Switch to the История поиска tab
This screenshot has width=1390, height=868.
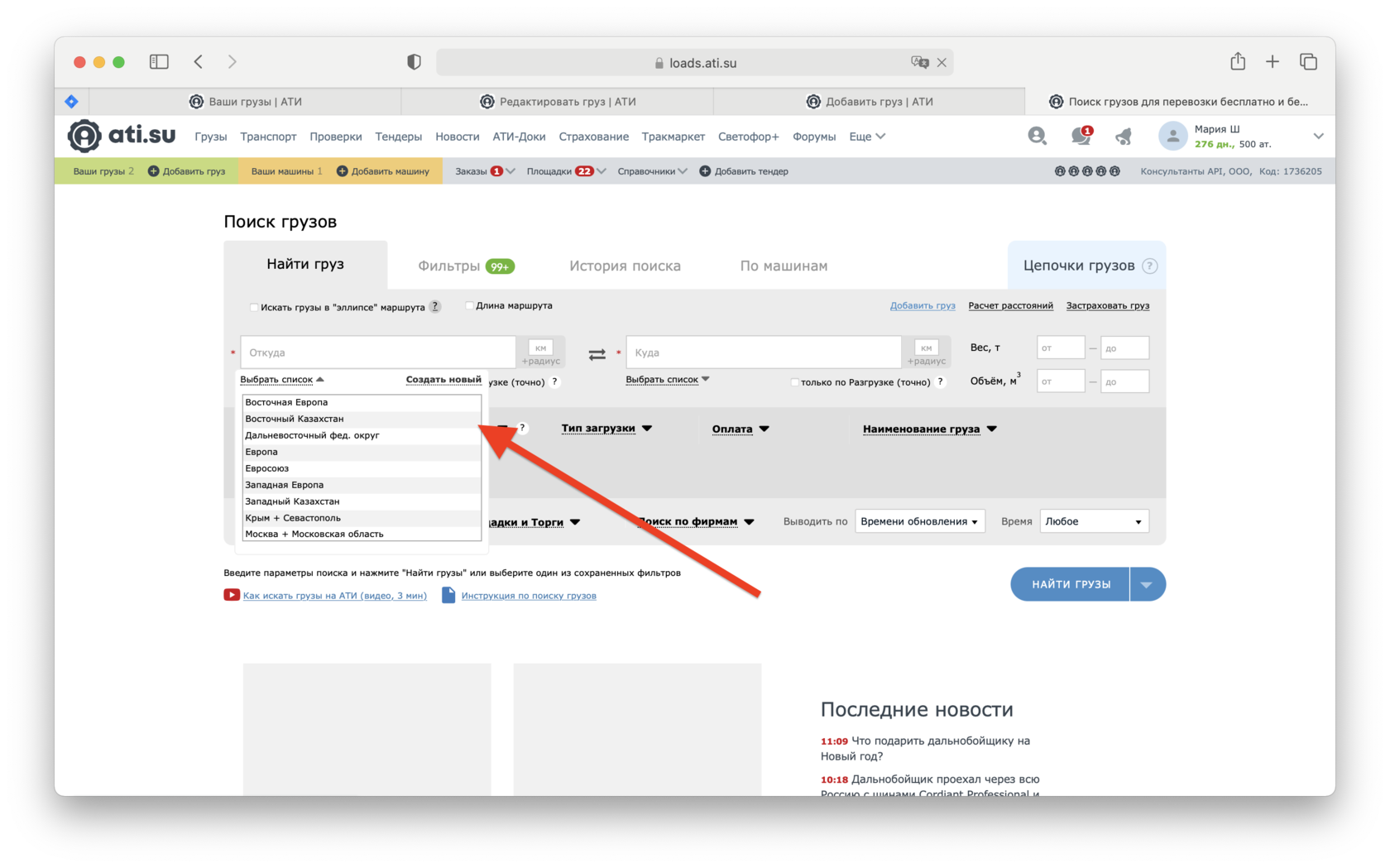[625, 266]
